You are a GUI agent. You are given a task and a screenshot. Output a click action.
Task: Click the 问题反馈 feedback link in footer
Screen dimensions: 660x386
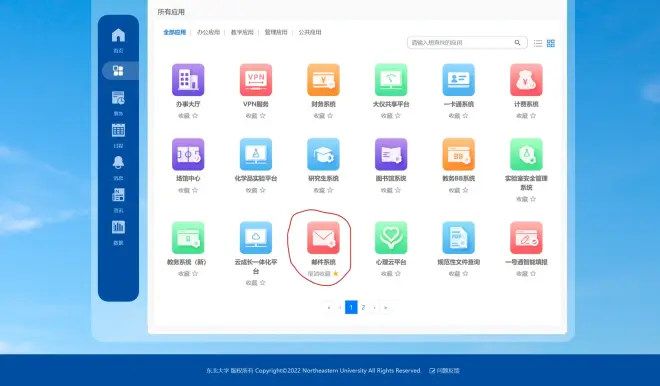coord(444,371)
